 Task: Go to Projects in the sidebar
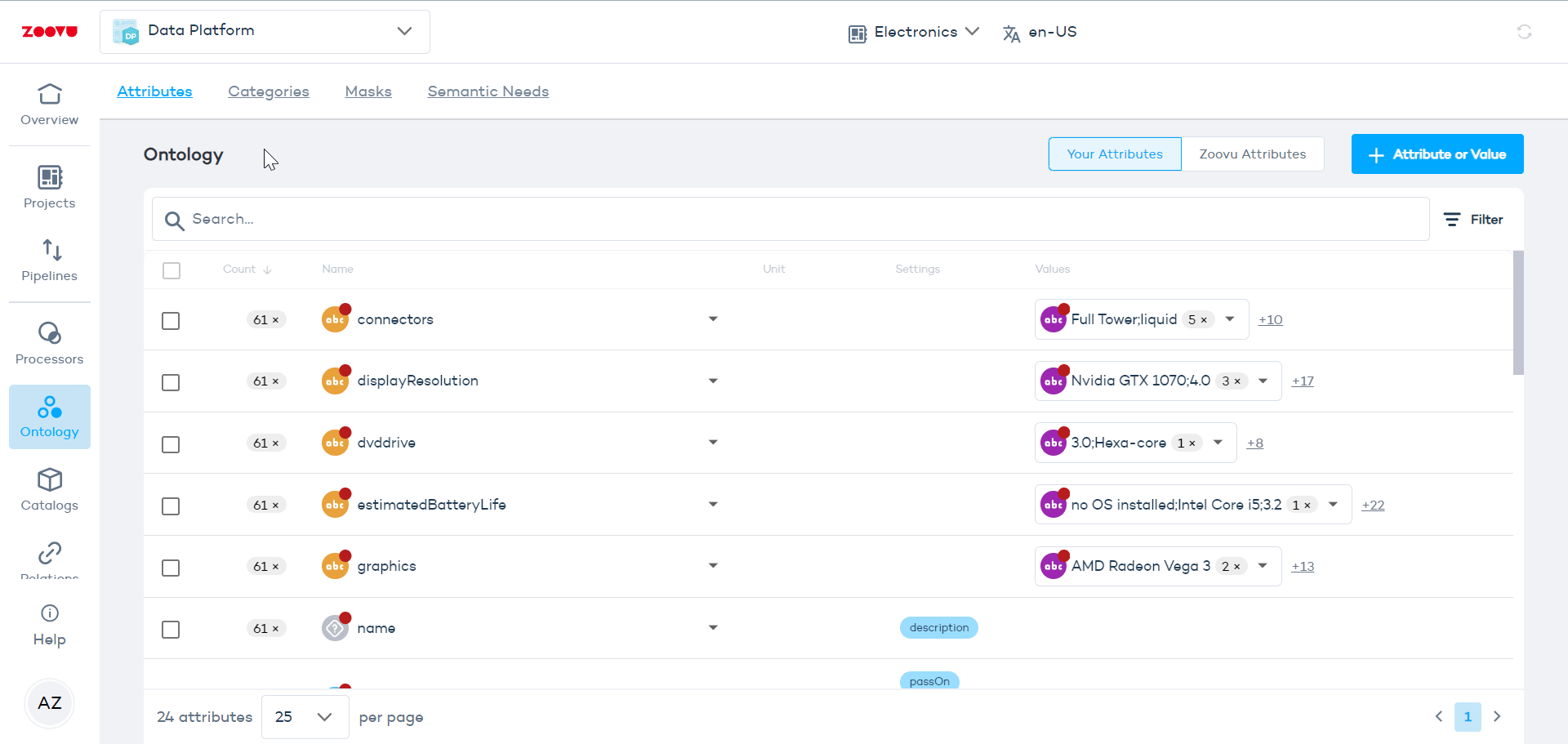coord(49,188)
